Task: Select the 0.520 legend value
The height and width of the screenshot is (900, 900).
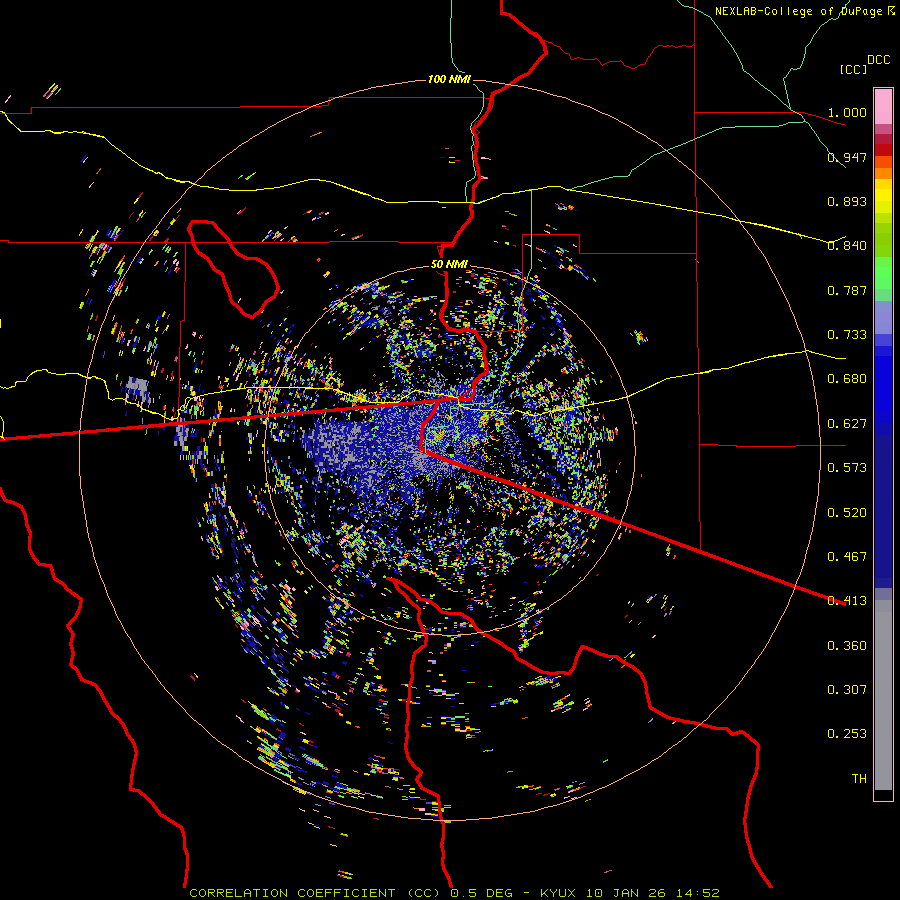Action: [x=847, y=513]
